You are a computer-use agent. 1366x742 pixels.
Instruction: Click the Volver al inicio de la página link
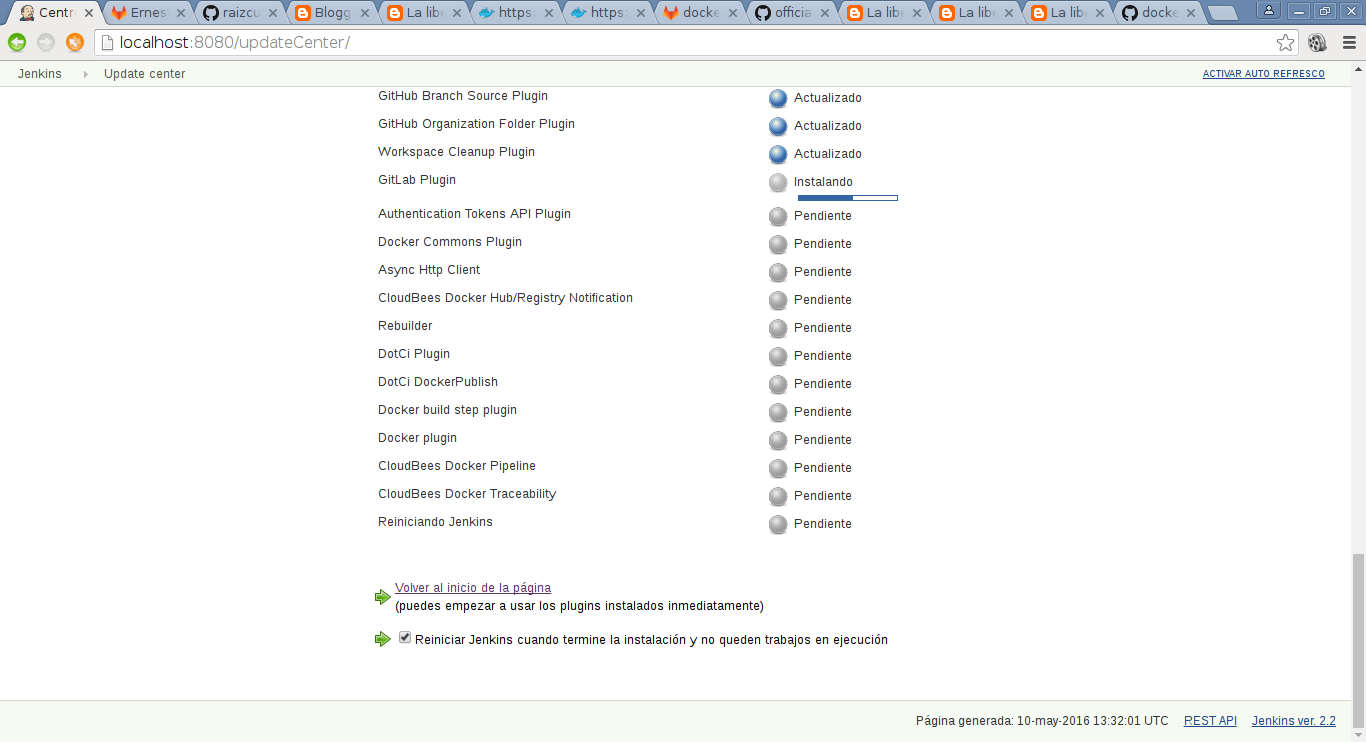click(472, 588)
